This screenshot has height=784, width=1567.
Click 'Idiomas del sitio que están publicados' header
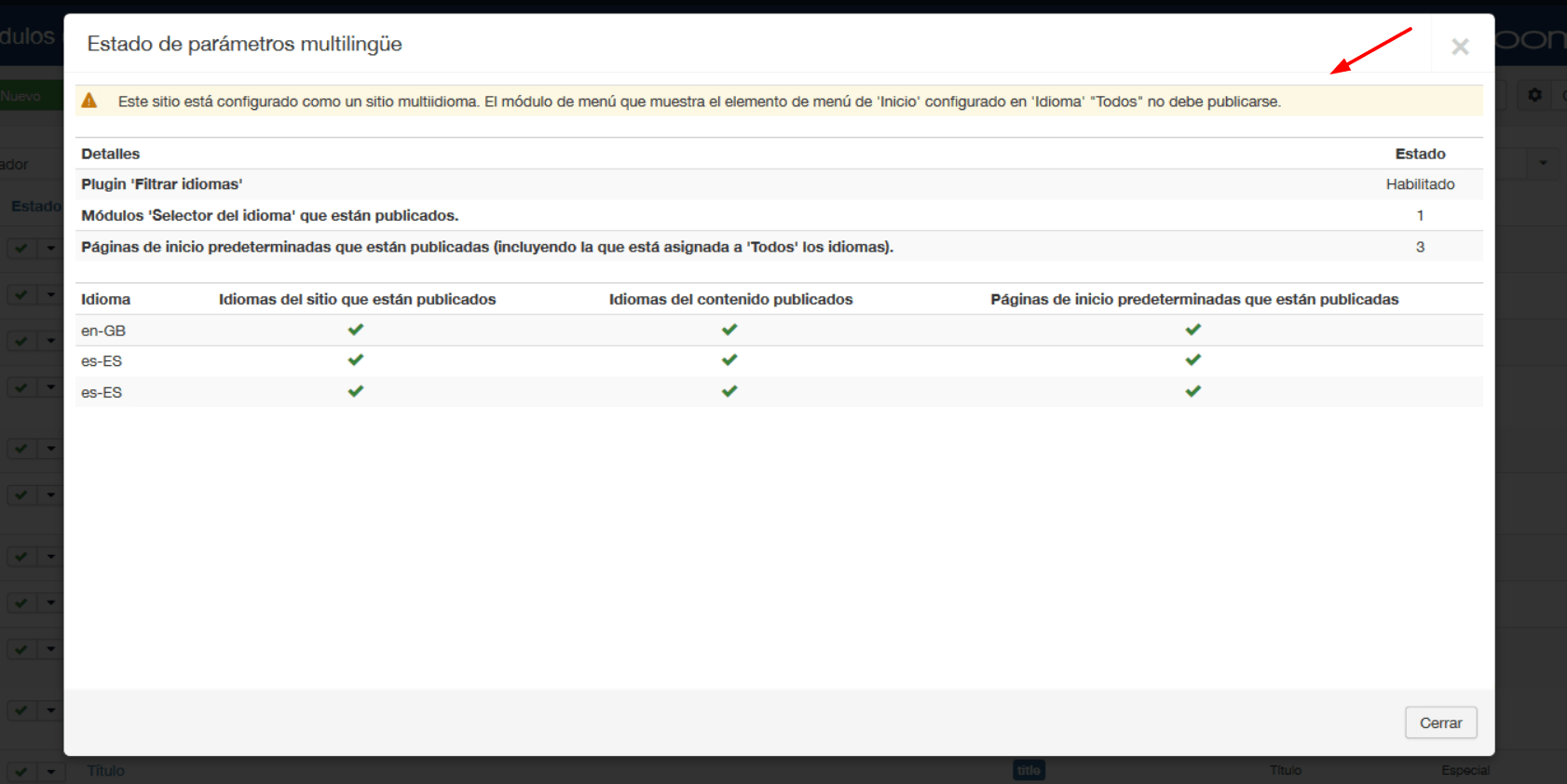coord(357,299)
